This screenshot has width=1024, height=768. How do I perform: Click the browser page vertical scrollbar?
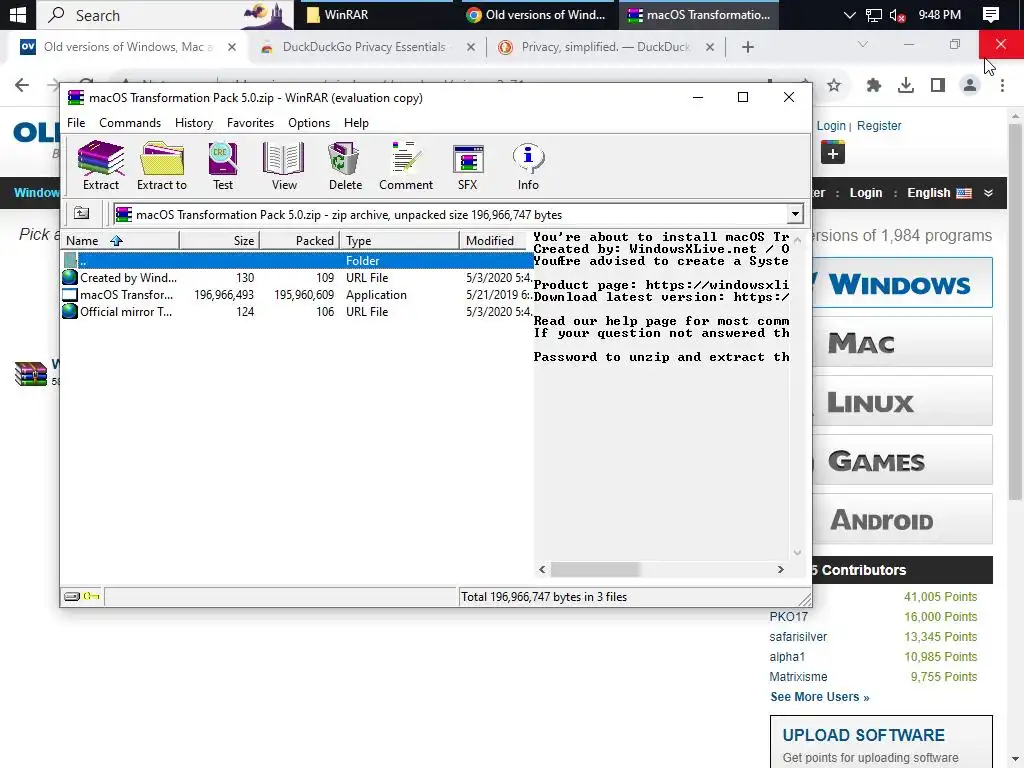point(1014,312)
